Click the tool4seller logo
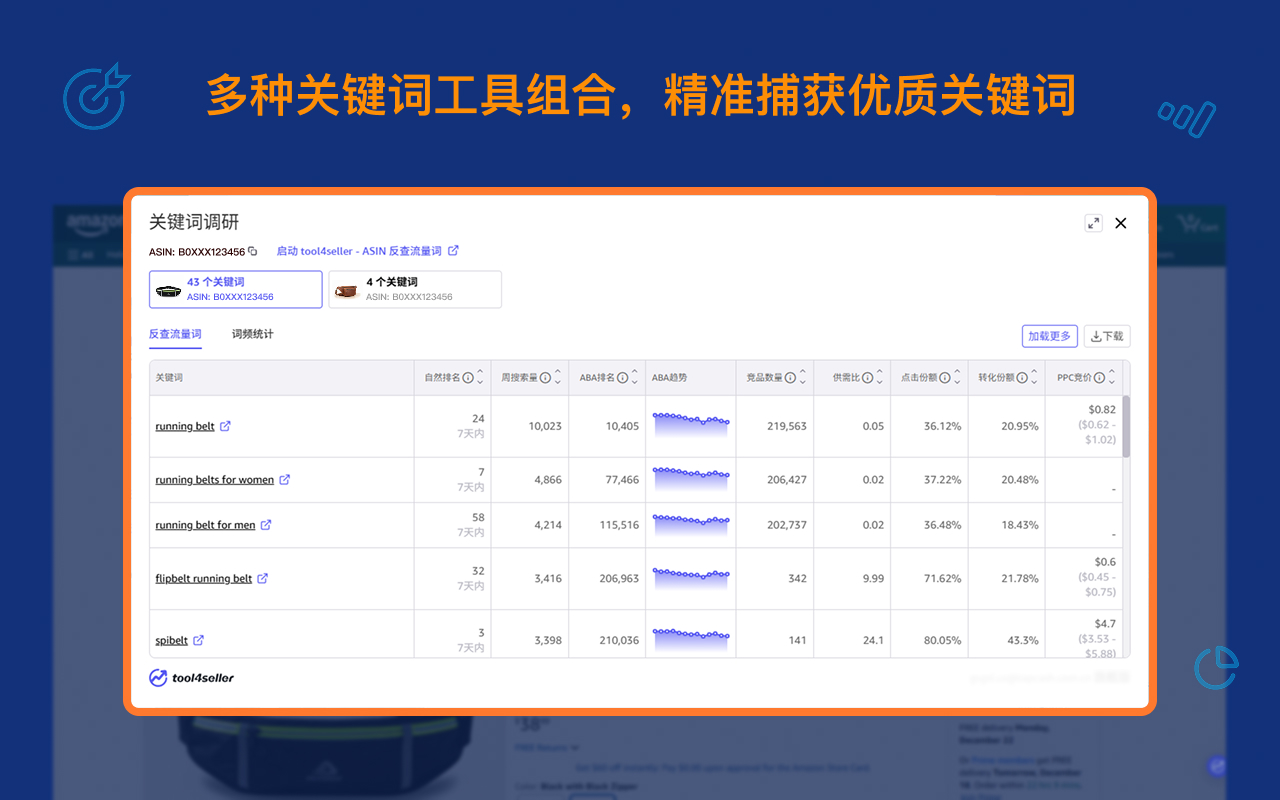The height and width of the screenshot is (800, 1280). tap(191, 677)
